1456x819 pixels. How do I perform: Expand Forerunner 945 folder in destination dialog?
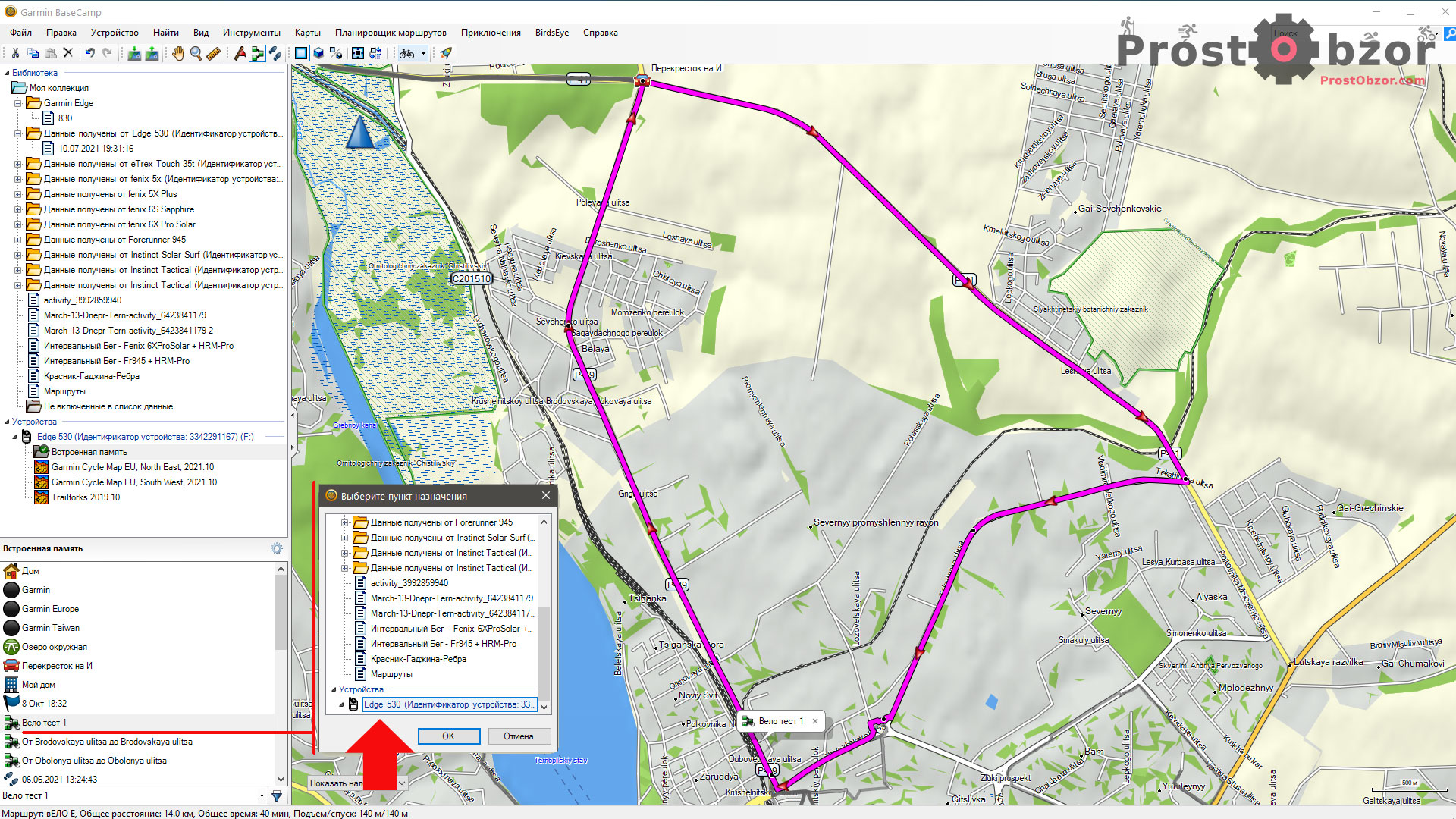345,522
